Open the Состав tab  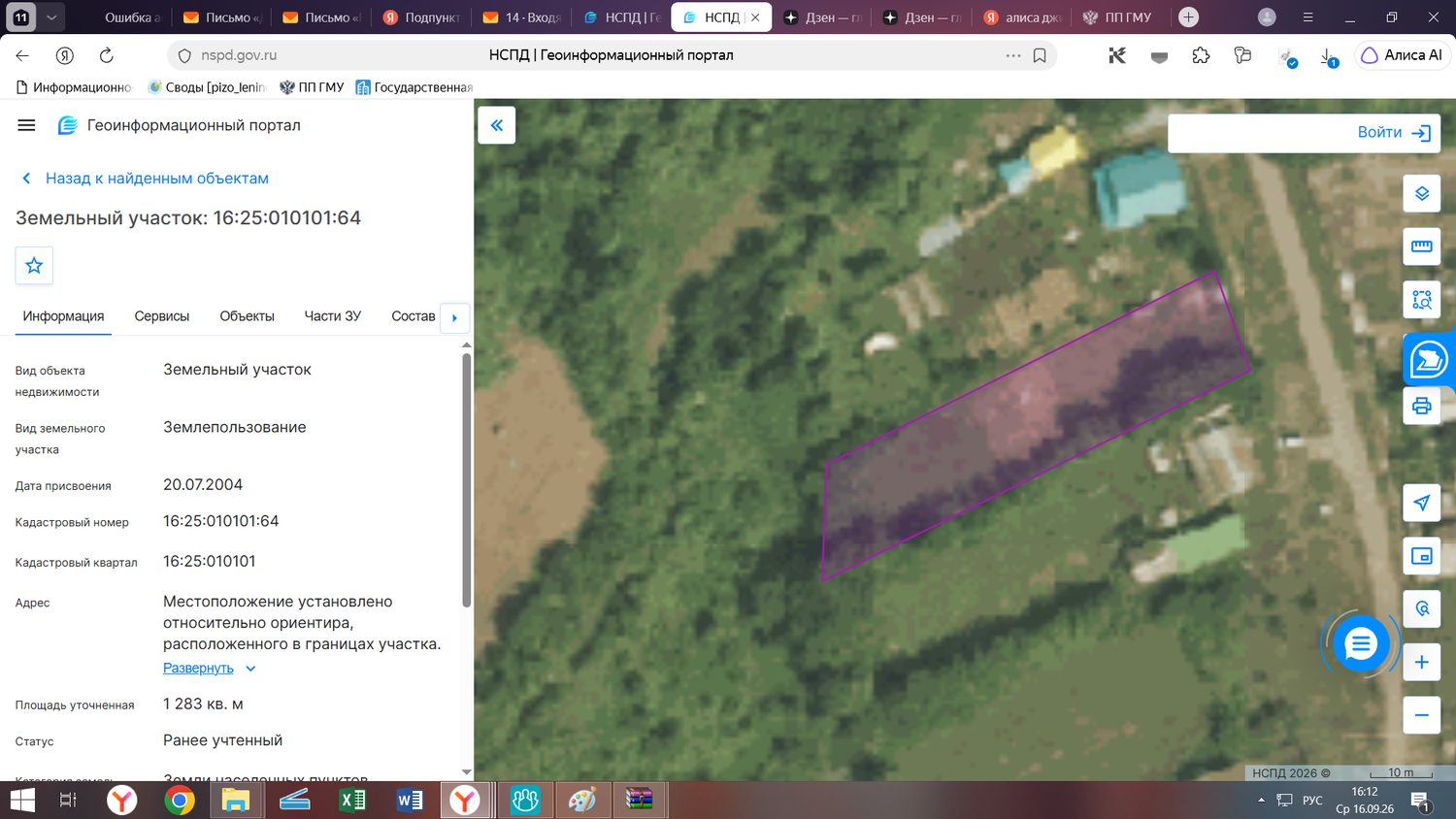point(413,316)
